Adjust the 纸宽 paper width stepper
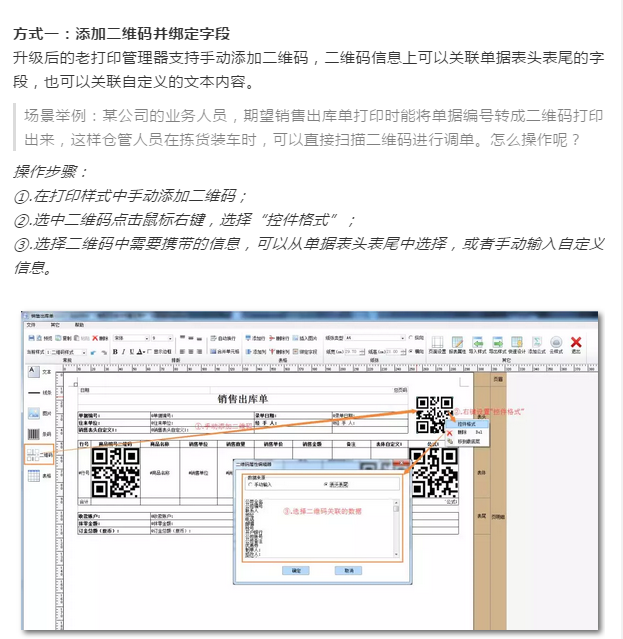 click(x=363, y=351)
